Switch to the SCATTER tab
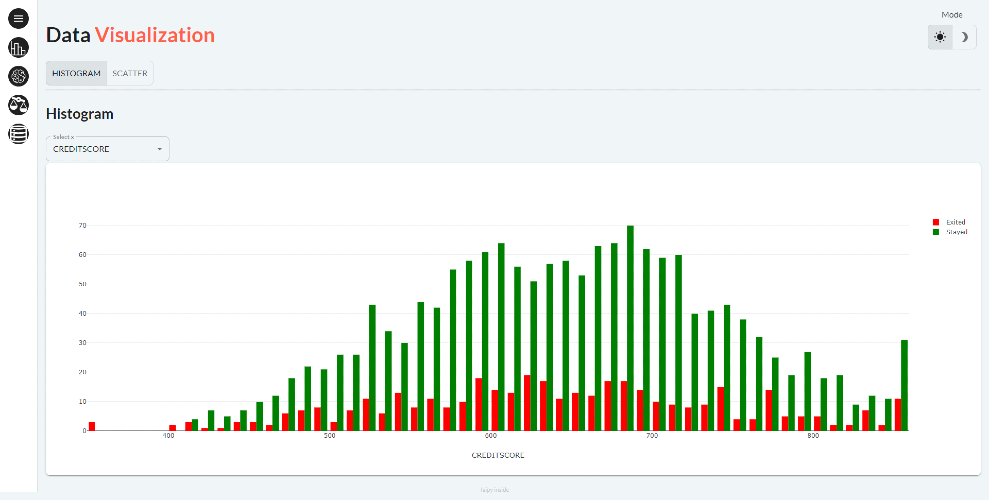 130,73
